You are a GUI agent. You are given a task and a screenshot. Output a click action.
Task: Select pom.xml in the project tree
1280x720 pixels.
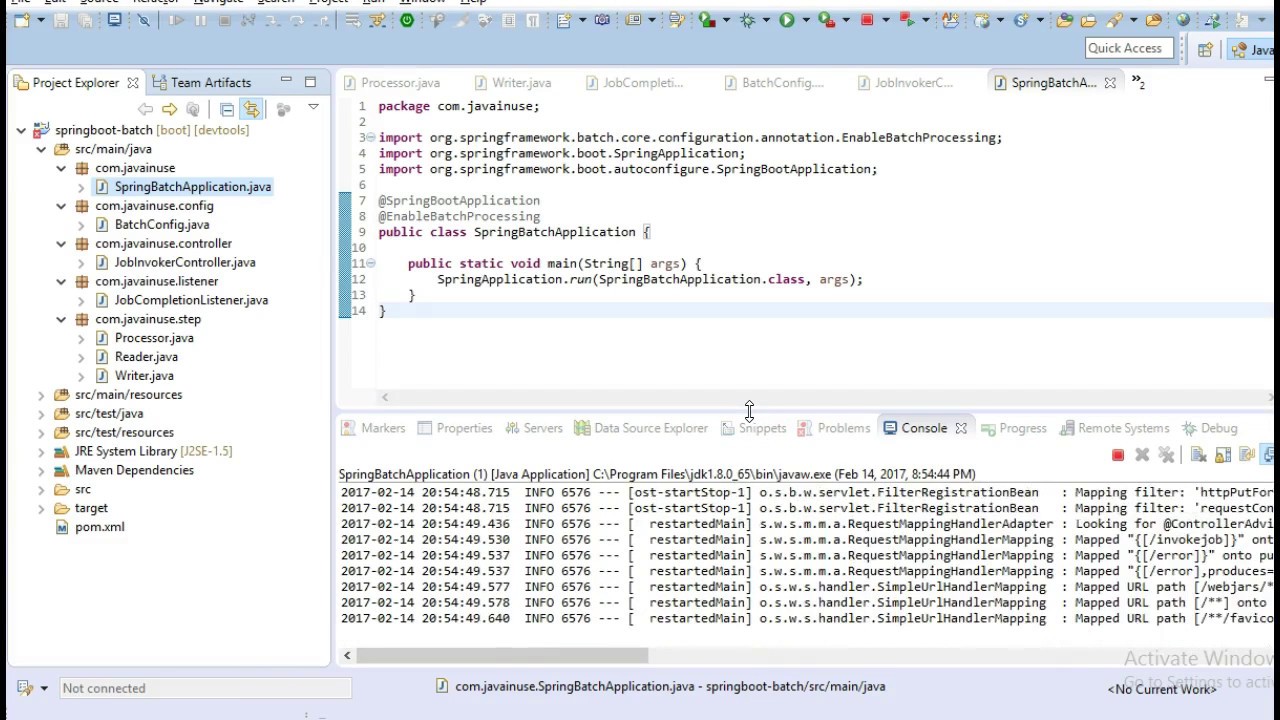click(x=99, y=527)
